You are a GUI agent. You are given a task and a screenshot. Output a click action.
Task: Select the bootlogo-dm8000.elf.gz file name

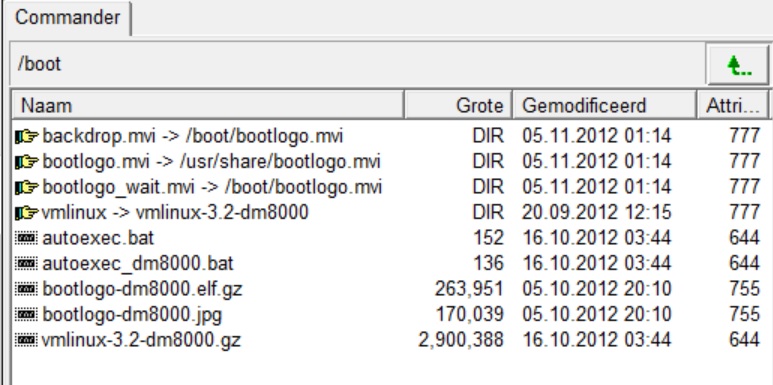pyautogui.click(x=142, y=289)
